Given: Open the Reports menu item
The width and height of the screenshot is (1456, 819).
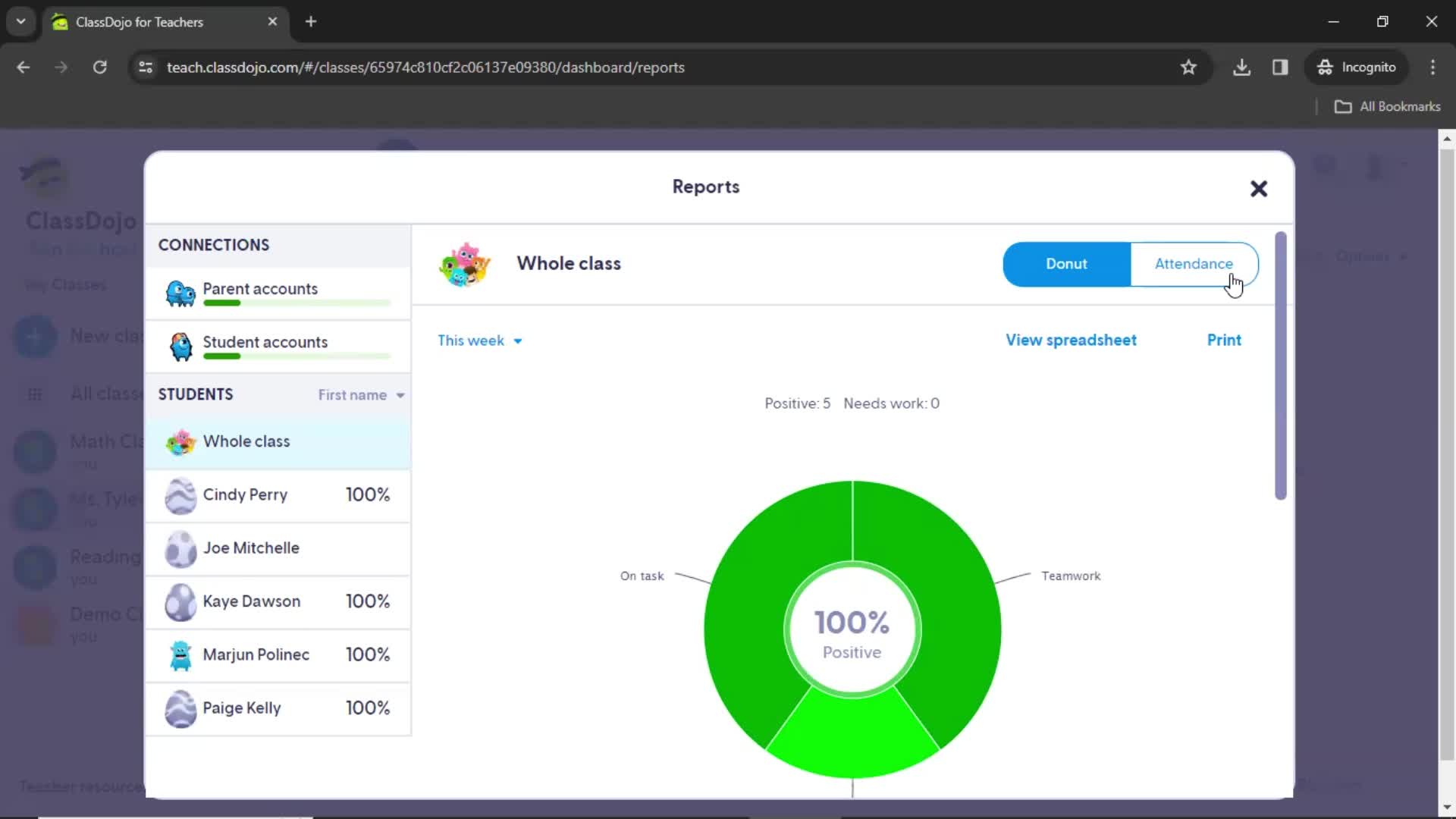Looking at the screenshot, I should tap(707, 187).
